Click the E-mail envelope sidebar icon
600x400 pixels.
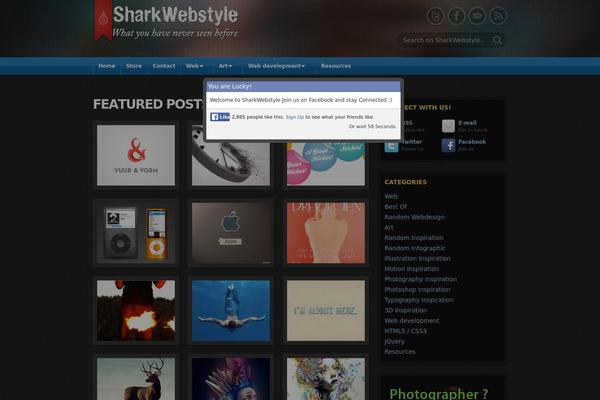[x=448, y=126]
